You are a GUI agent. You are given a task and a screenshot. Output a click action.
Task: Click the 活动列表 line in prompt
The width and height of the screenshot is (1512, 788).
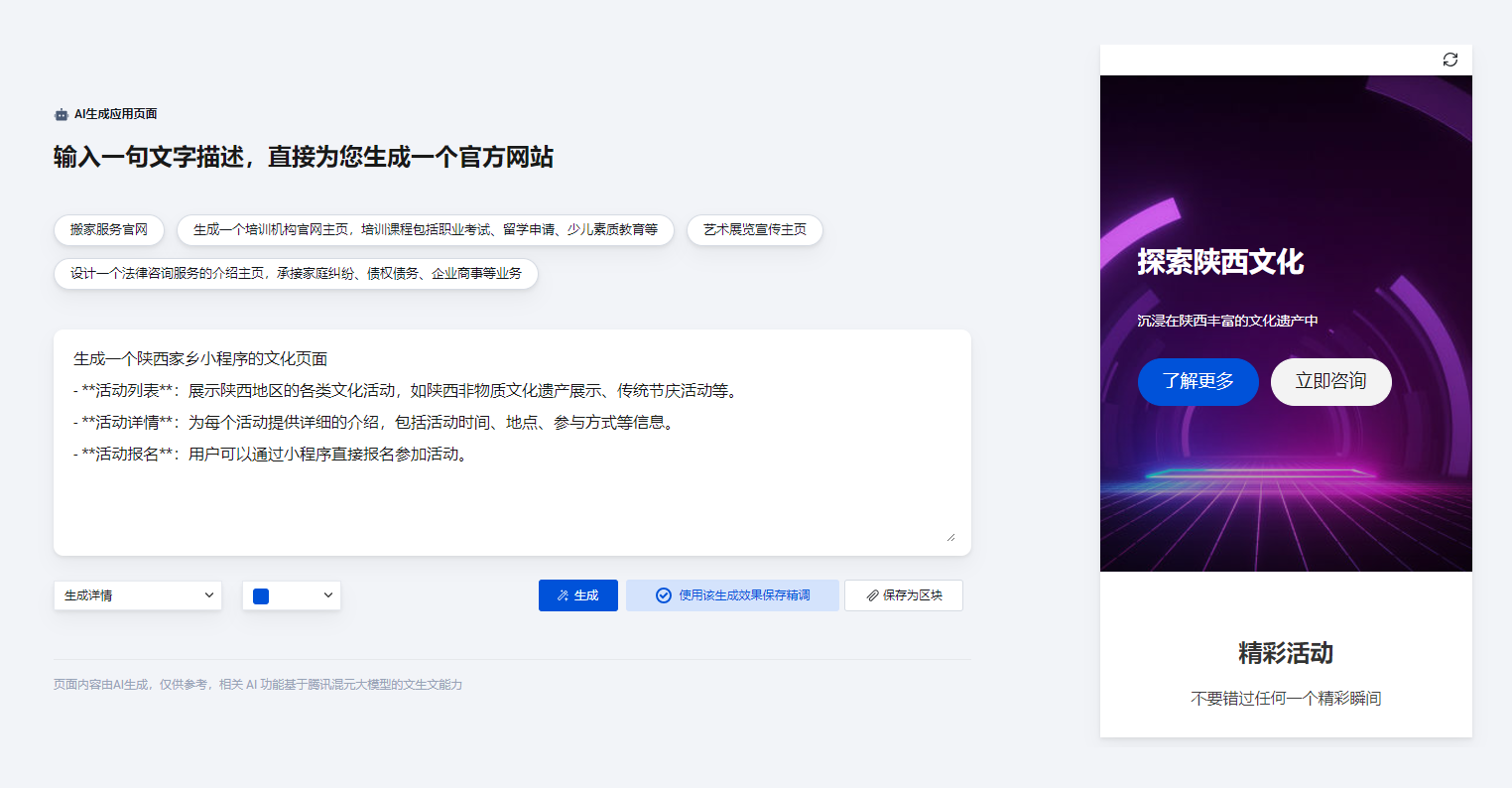click(407, 391)
